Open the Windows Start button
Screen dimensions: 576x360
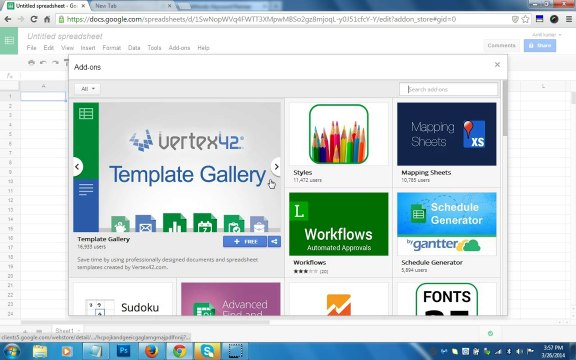(11, 352)
